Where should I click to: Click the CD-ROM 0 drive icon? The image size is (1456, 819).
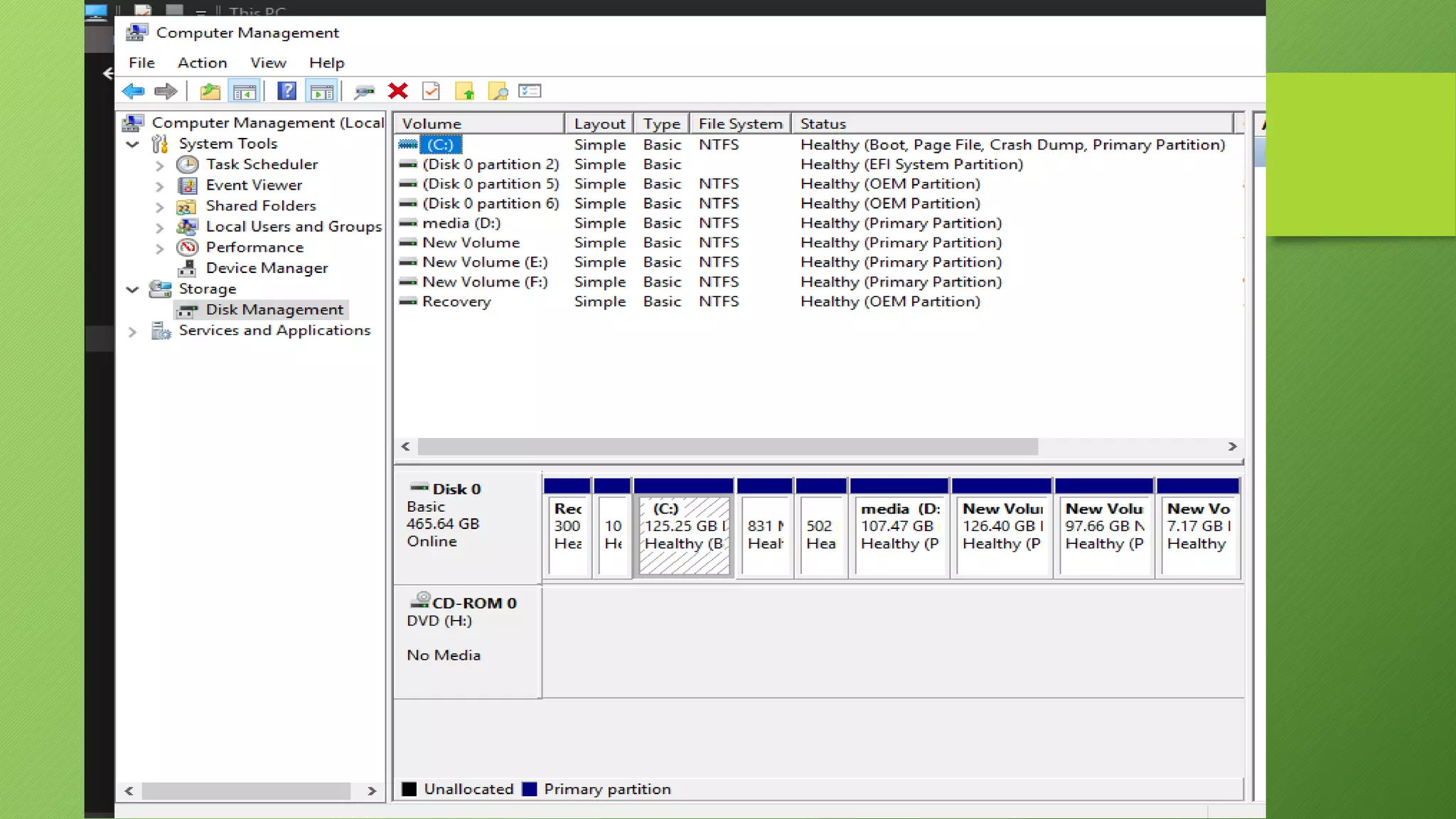pyautogui.click(x=419, y=600)
